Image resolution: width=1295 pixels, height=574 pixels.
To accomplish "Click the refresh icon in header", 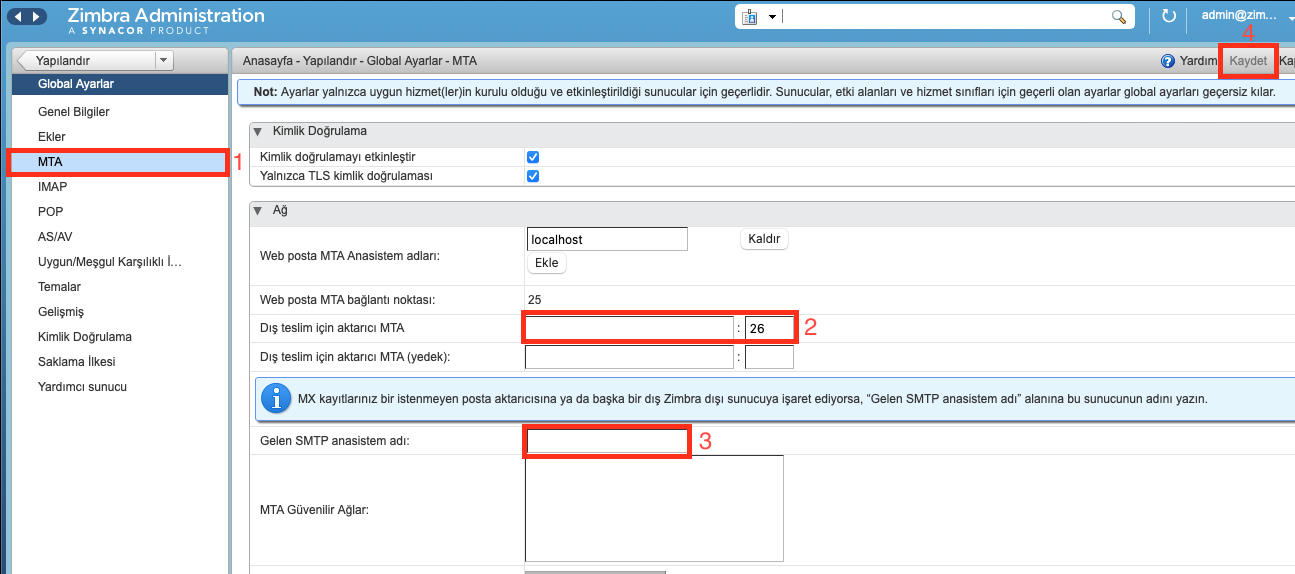I will [x=1168, y=17].
